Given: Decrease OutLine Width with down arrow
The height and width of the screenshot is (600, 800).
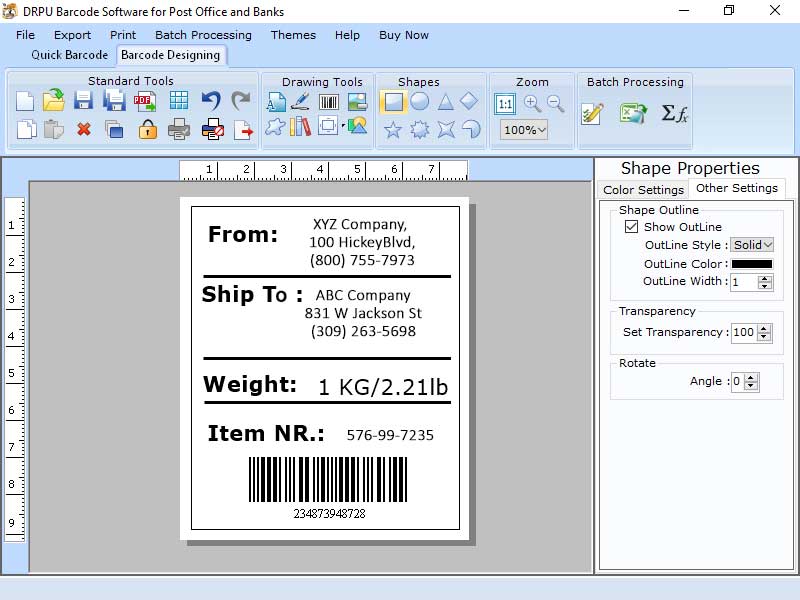Looking at the screenshot, I should tap(764, 286).
